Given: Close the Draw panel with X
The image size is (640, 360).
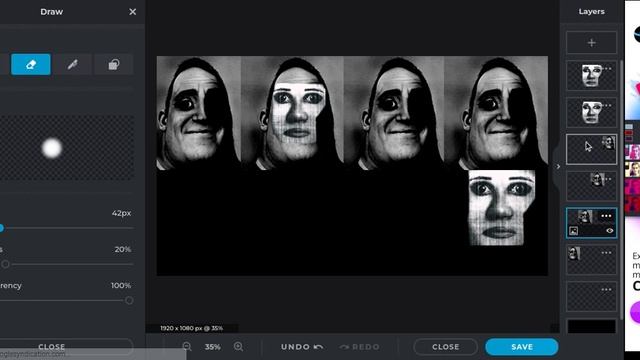Looking at the screenshot, I should 133,12.
